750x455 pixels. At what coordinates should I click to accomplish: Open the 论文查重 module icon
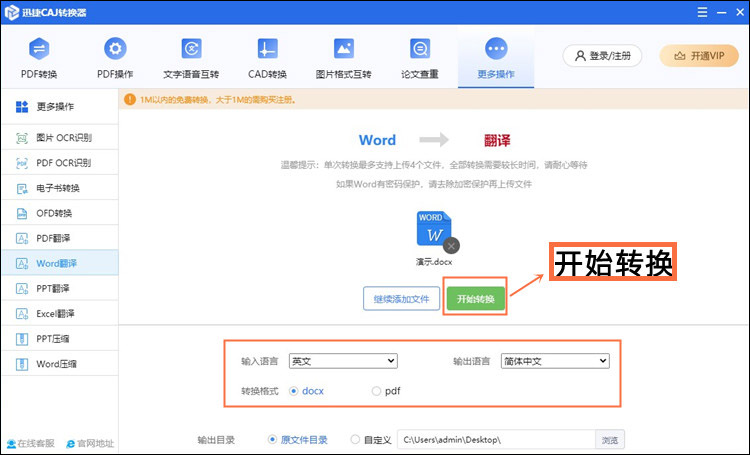pos(420,49)
